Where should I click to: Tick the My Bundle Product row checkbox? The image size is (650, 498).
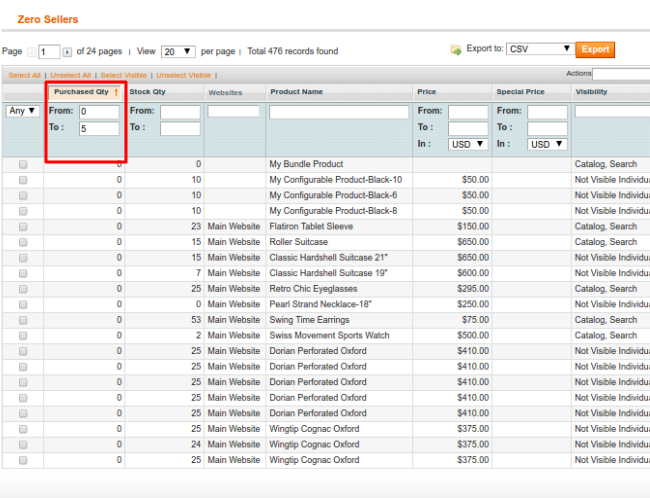coord(23,164)
